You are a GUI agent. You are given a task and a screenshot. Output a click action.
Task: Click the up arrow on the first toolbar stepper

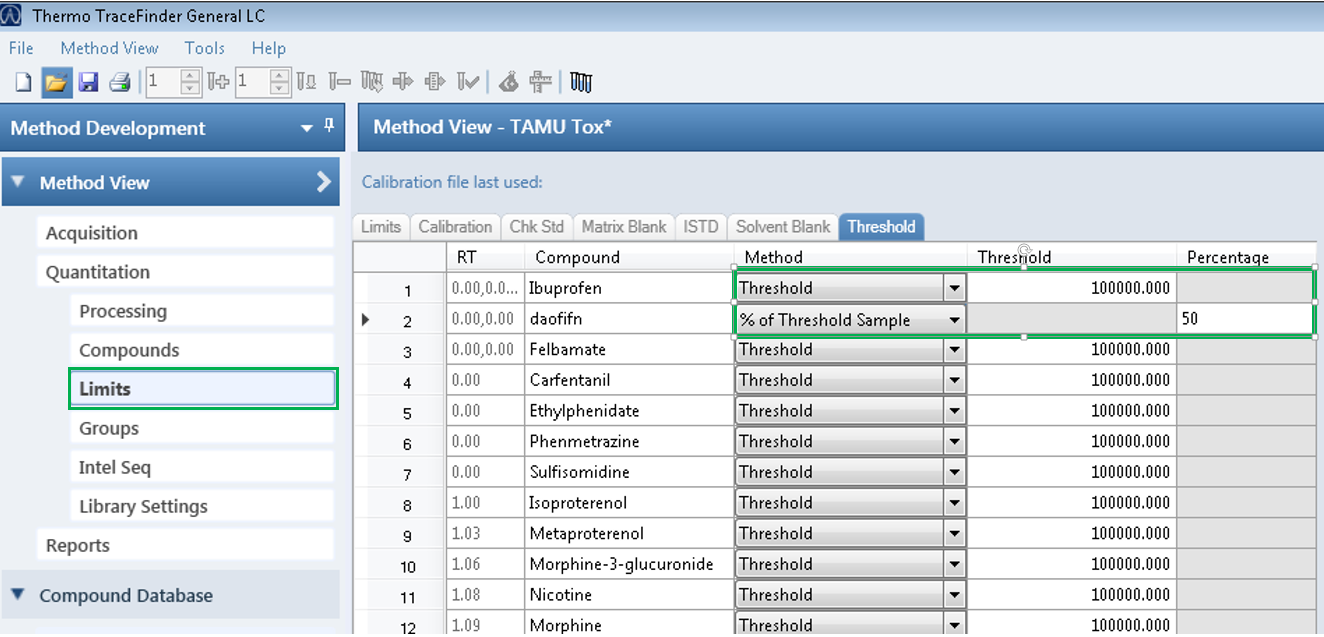click(x=188, y=76)
